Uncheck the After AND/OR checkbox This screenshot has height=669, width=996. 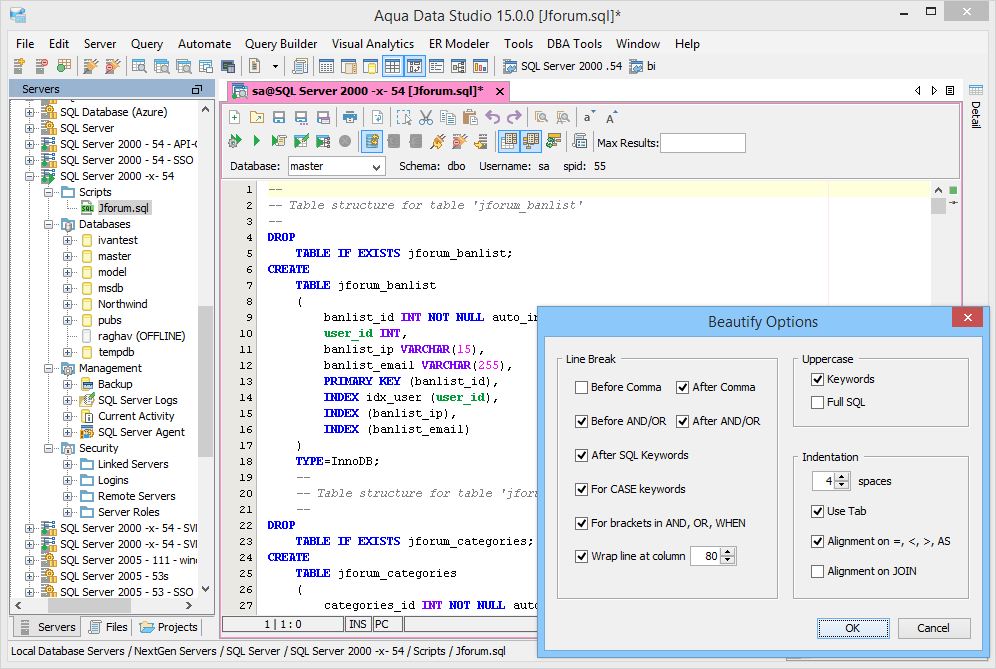(682, 421)
